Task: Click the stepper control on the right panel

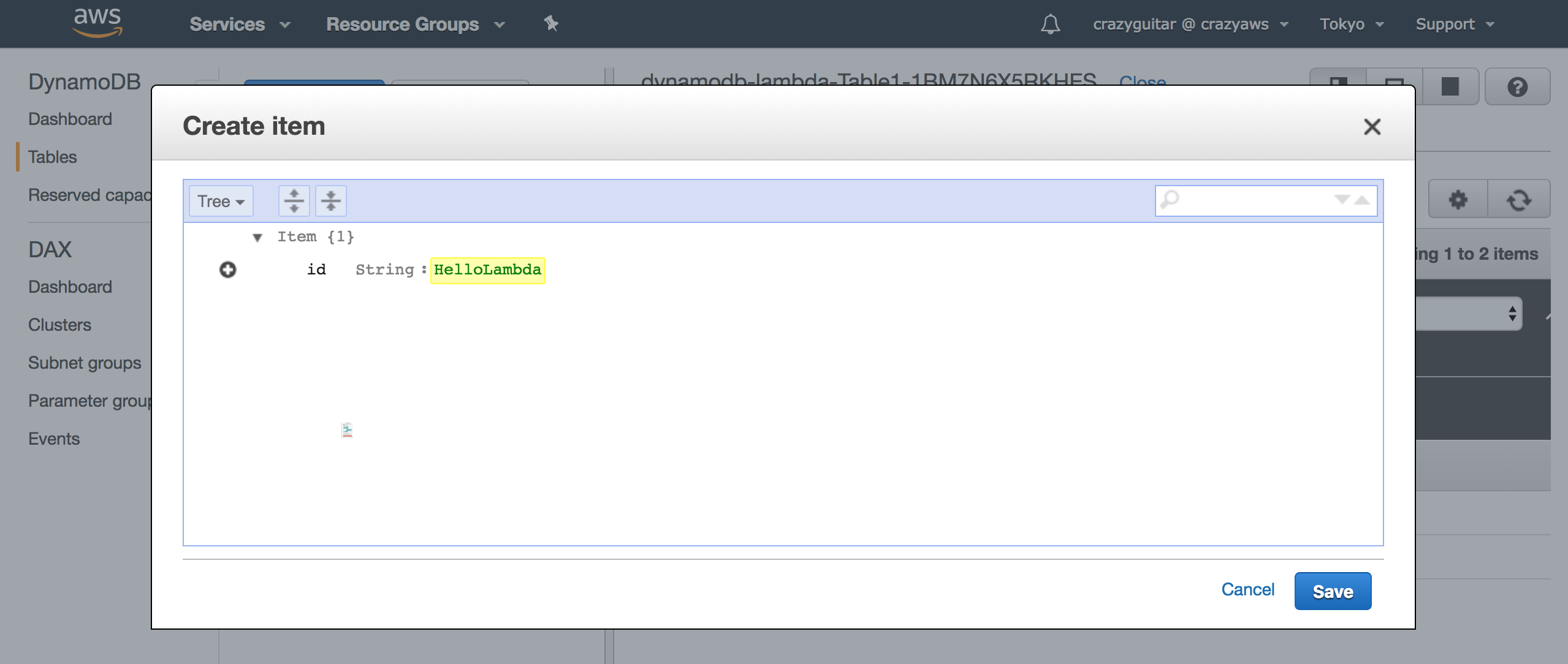Action: pyautogui.click(x=1512, y=313)
